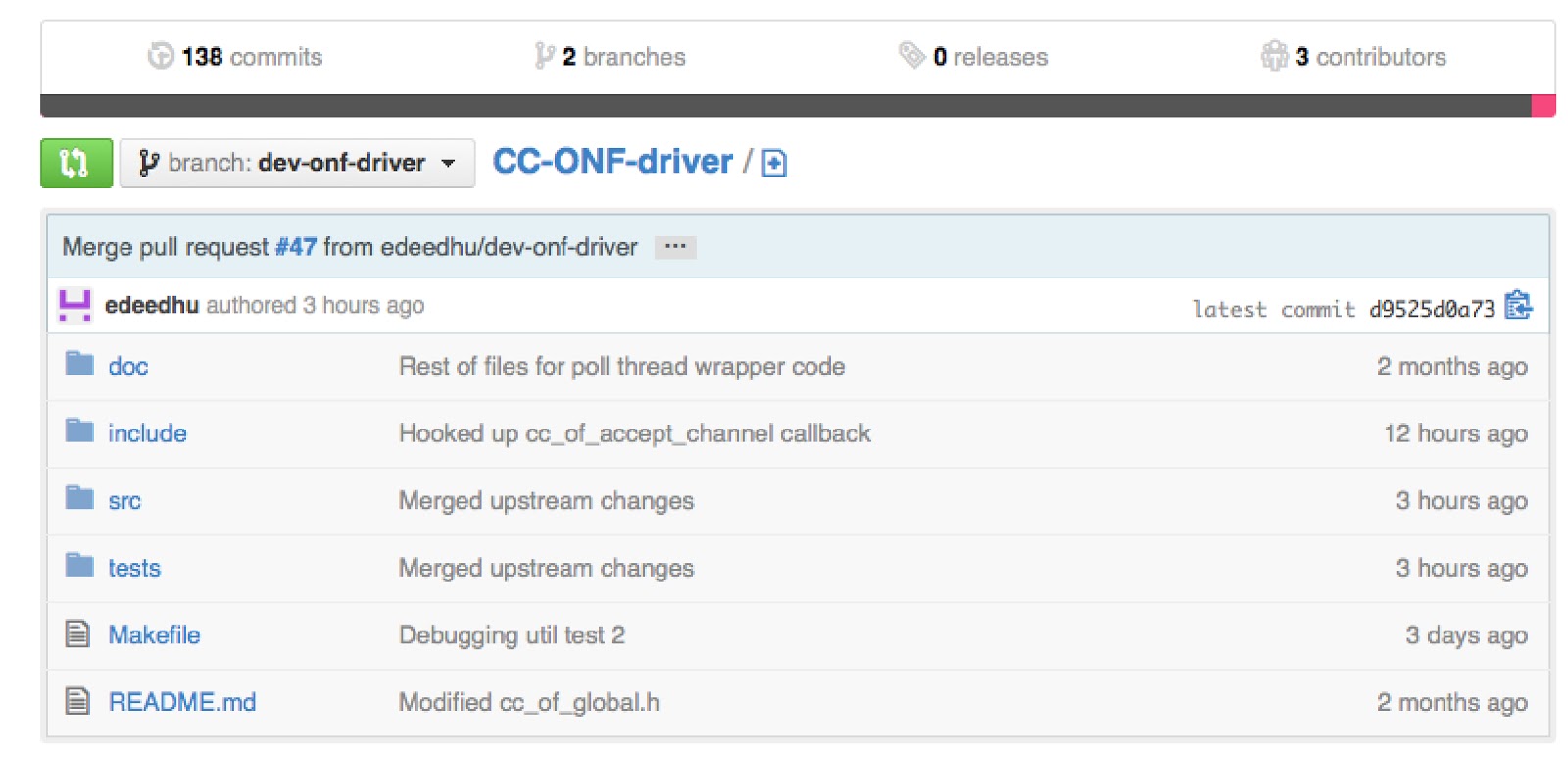Open commit 'Hooked up cc_of_accept_channel callback'
This screenshot has height=757, width=1568.
pos(635,433)
